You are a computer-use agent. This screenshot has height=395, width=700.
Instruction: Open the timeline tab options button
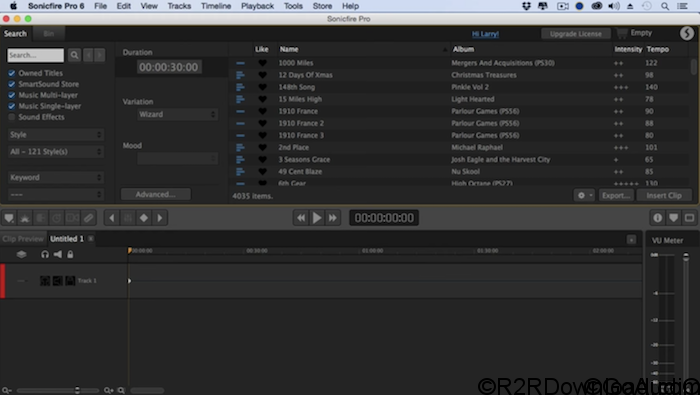[631, 240]
